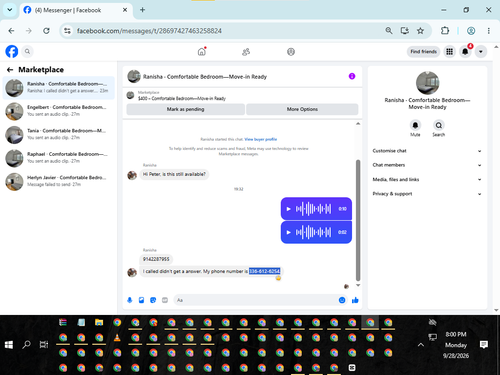Open Herlyn Javier conversation in the list
This screenshot has width=500, height=375.
(59, 181)
